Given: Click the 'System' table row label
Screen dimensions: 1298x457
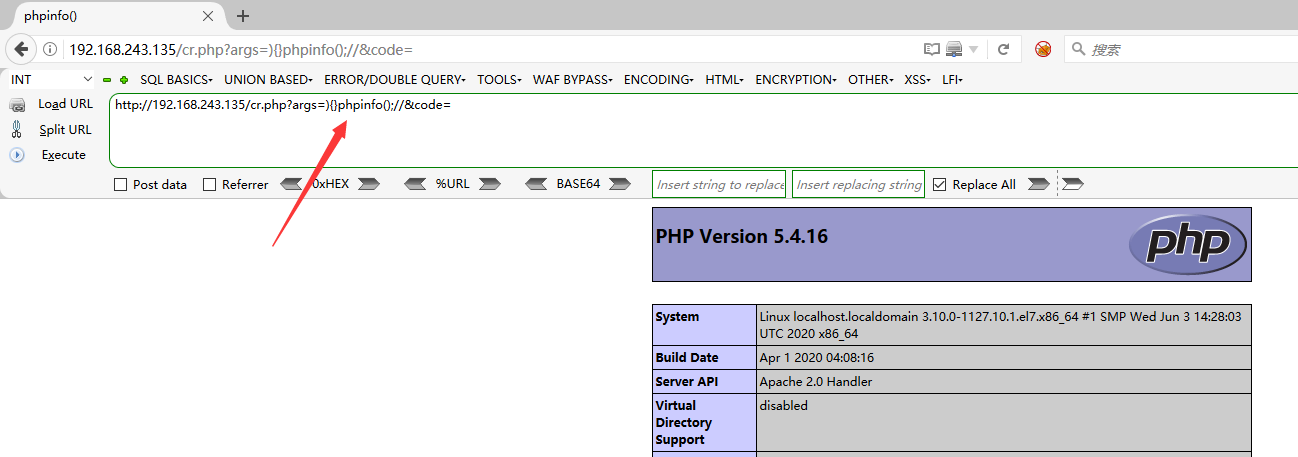Looking at the screenshot, I should [x=677, y=317].
